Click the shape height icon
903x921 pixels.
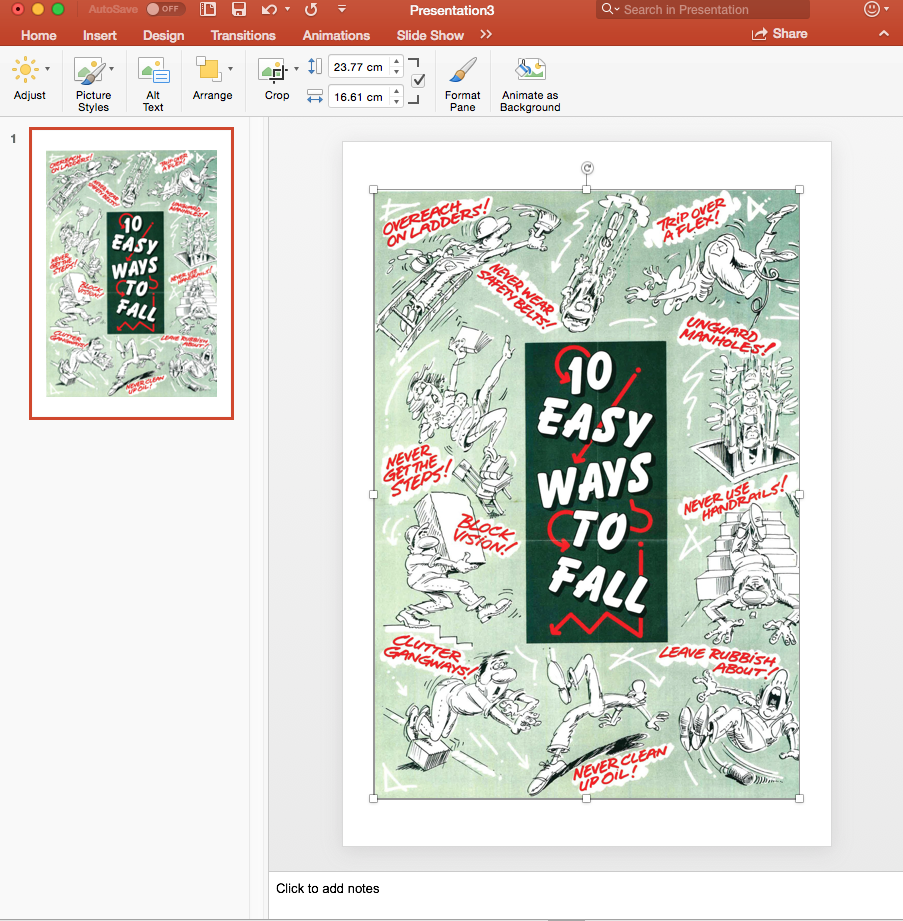point(315,66)
